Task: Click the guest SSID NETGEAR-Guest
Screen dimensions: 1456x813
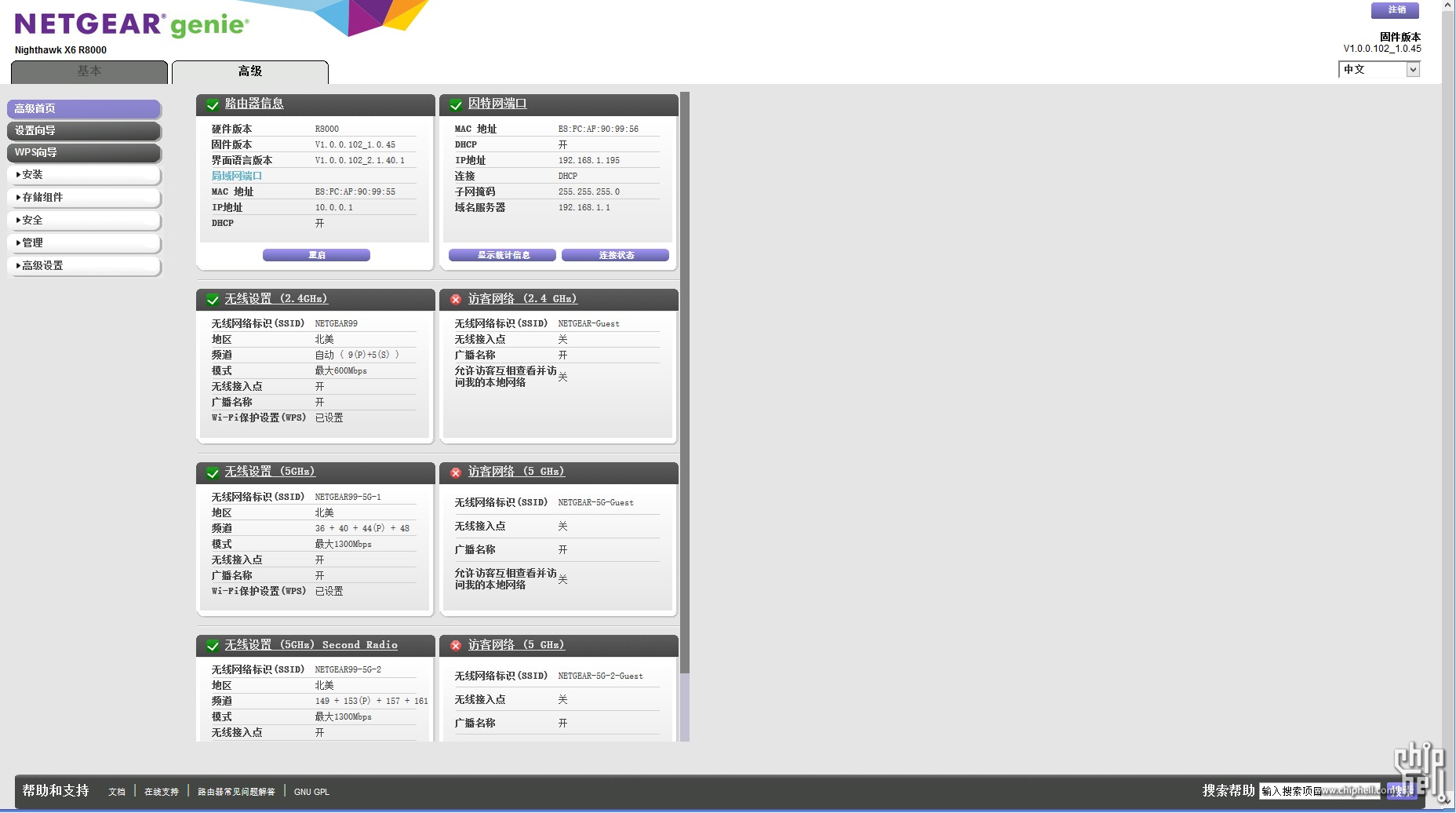Action: coord(589,323)
